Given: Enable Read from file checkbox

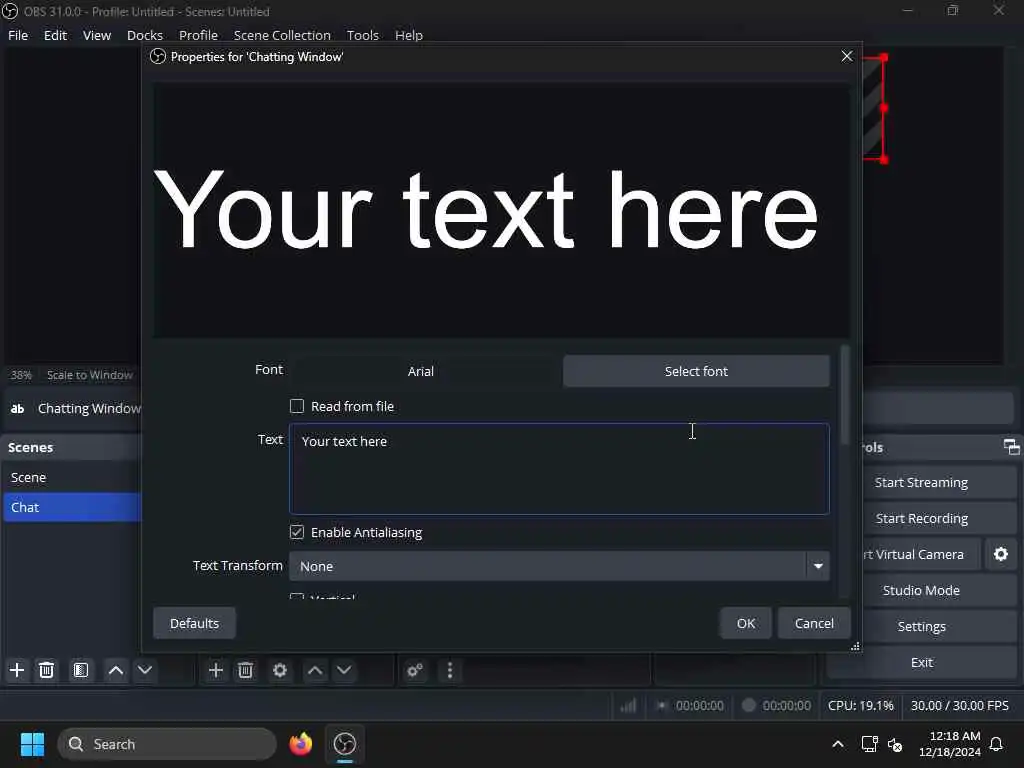Looking at the screenshot, I should [x=296, y=406].
